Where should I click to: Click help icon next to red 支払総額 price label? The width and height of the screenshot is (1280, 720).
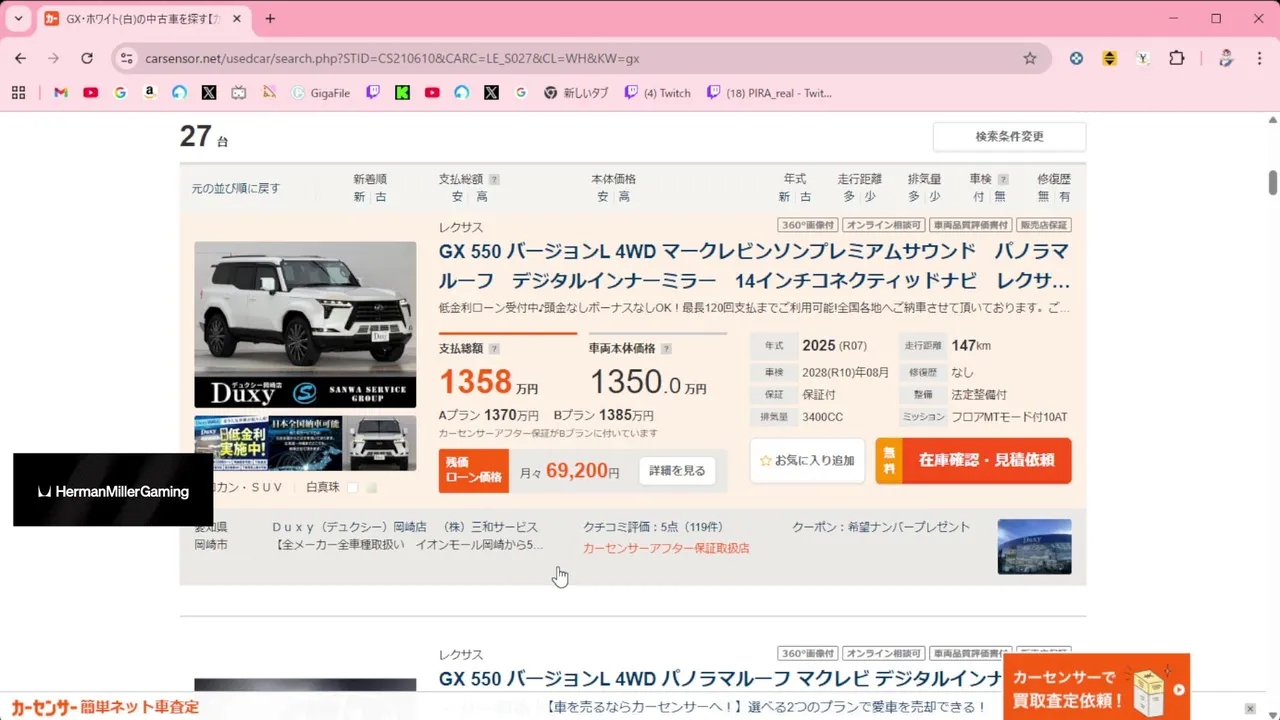click(x=494, y=349)
